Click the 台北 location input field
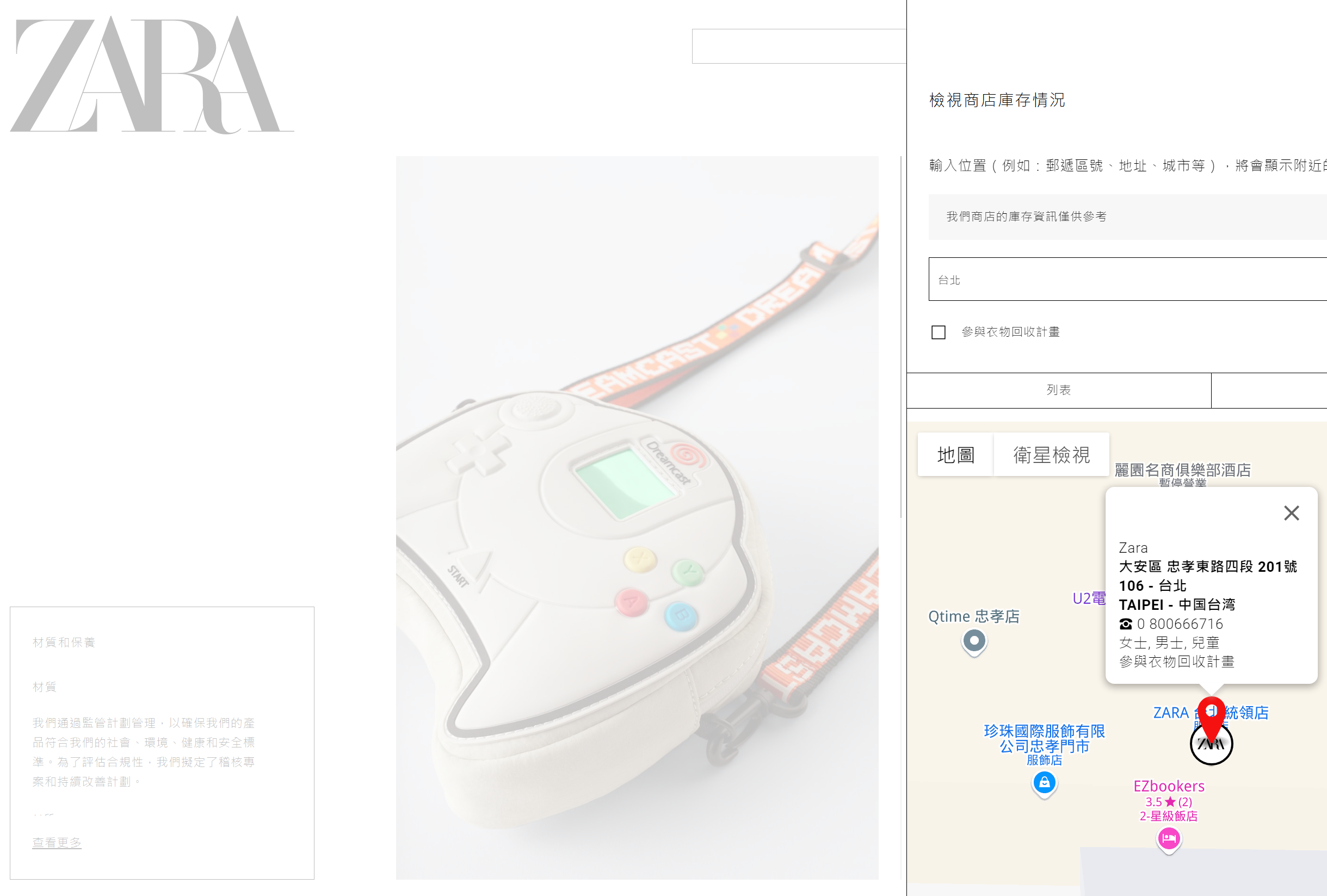 click(x=1127, y=279)
